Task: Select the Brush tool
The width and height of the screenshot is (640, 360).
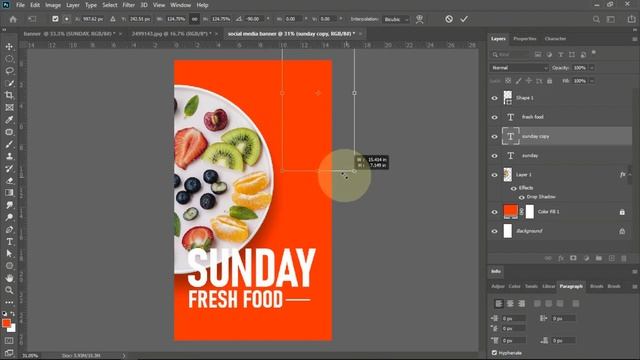Action: [x=9, y=144]
